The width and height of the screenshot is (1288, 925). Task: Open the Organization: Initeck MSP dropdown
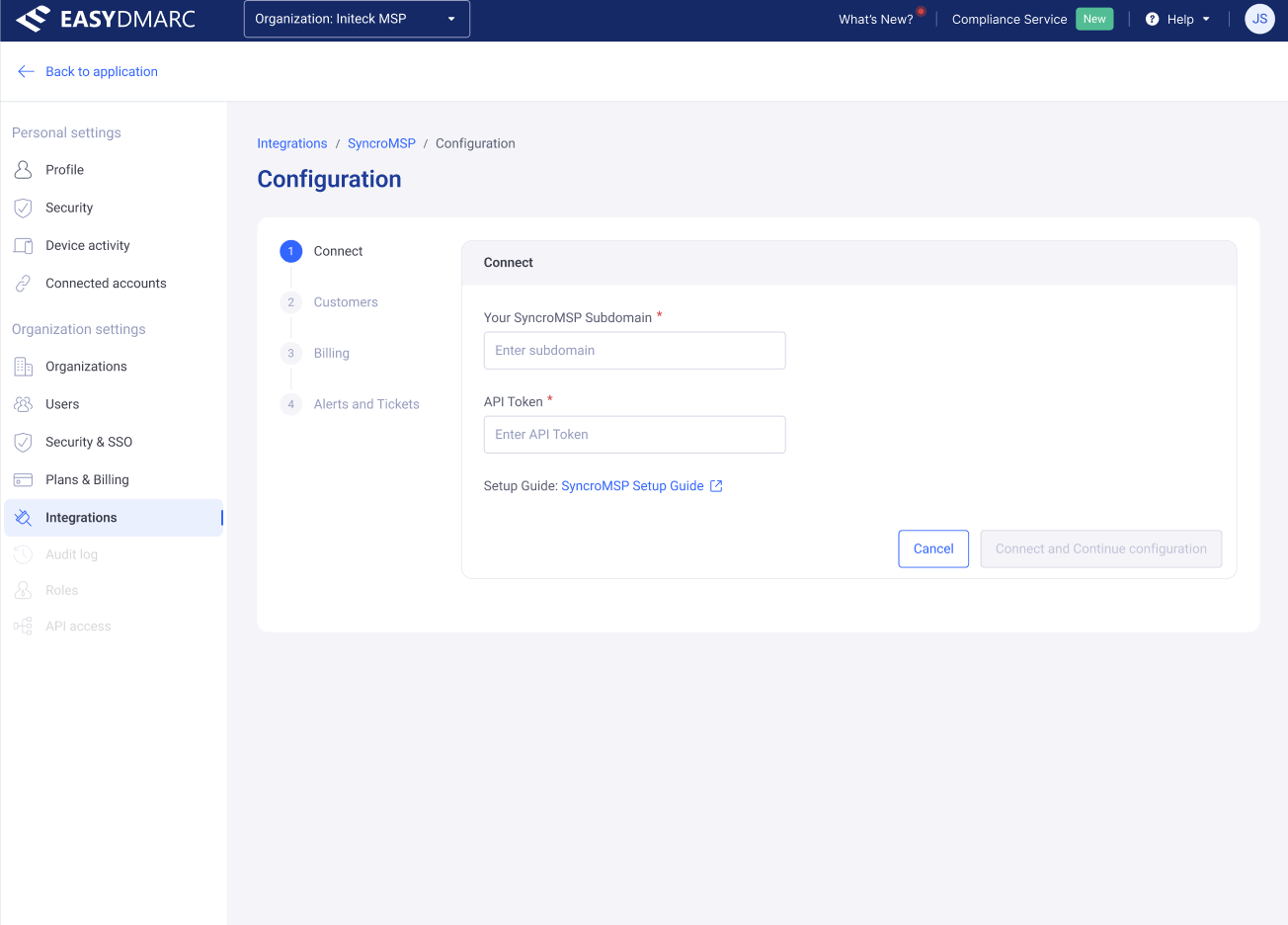pos(357,19)
